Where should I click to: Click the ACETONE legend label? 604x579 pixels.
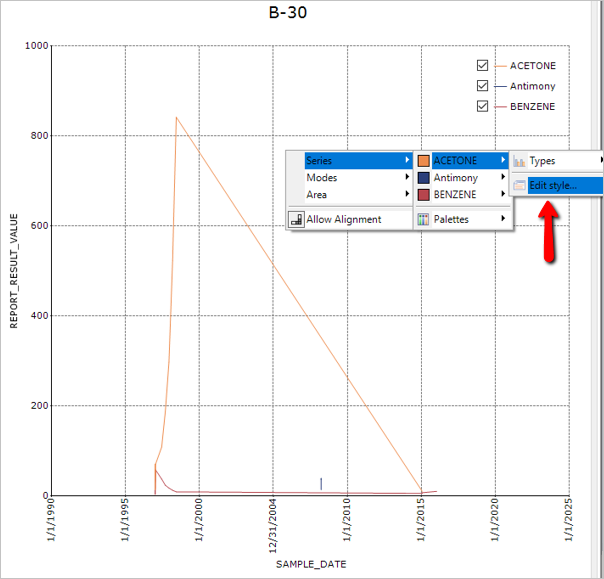[532, 66]
